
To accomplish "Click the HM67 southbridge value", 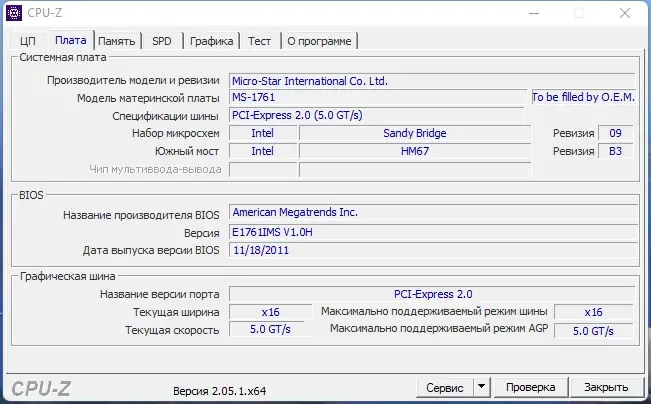I will point(415,151).
